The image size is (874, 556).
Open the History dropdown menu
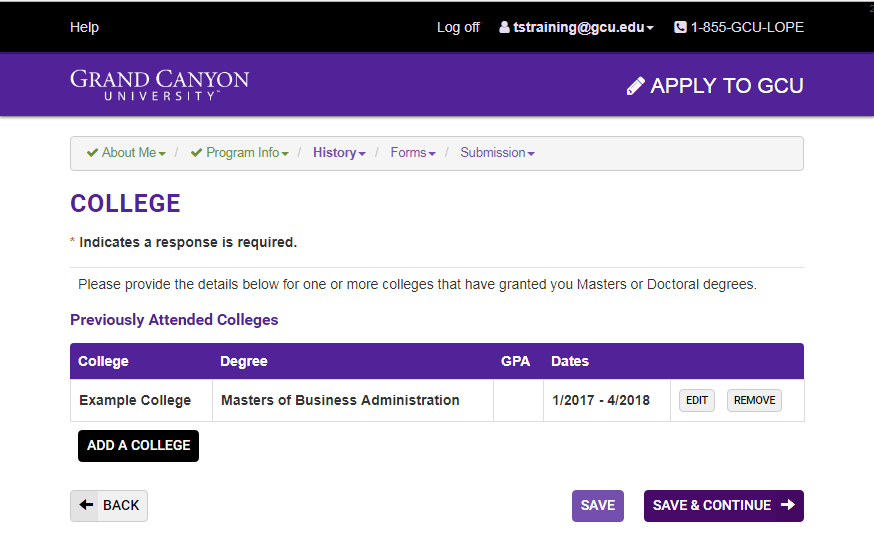point(339,153)
